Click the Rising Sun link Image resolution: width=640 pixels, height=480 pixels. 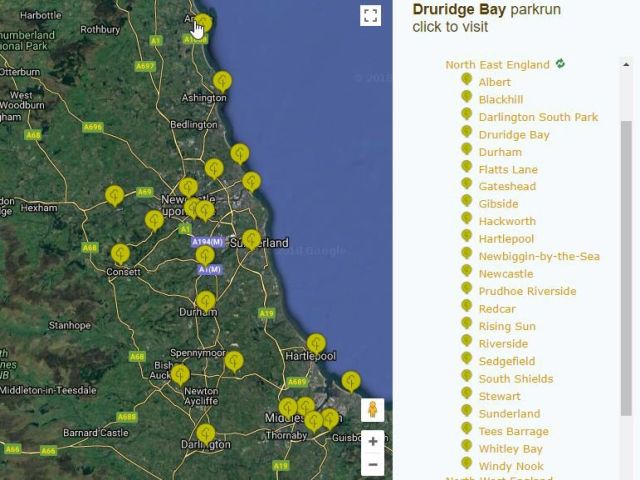pyautogui.click(x=507, y=327)
